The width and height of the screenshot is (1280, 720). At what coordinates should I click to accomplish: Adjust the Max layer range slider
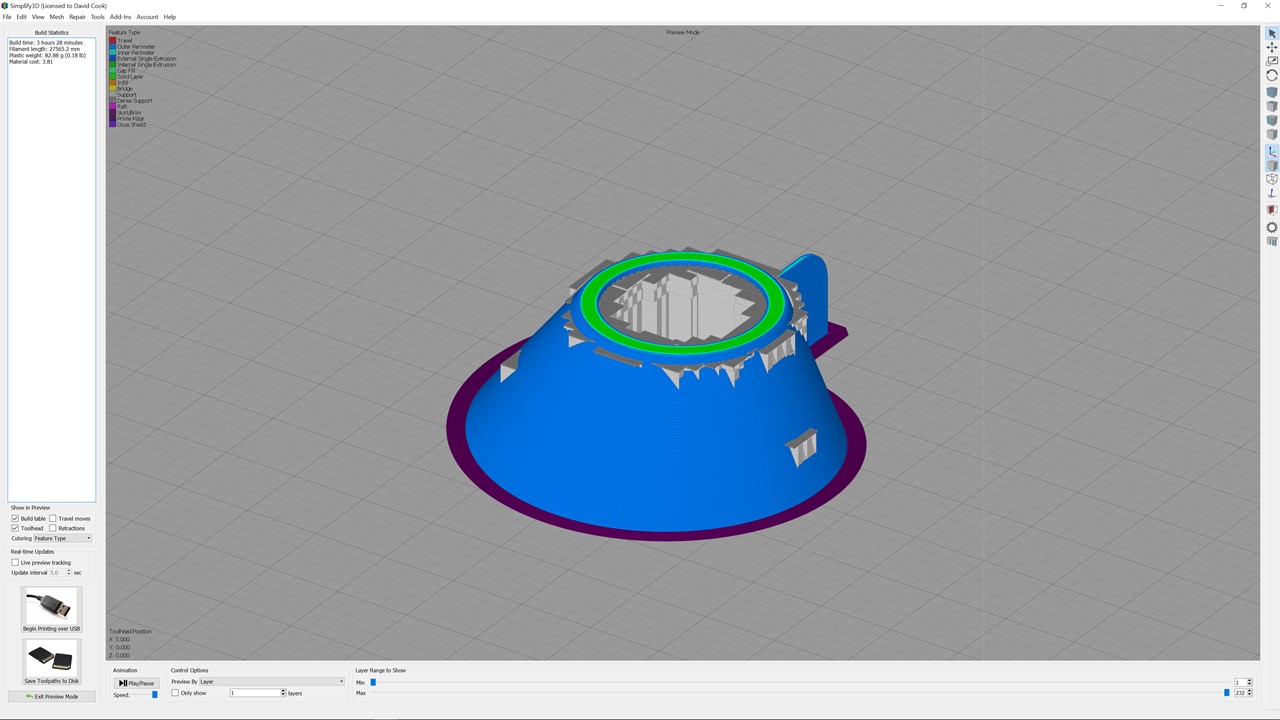(x=1227, y=692)
